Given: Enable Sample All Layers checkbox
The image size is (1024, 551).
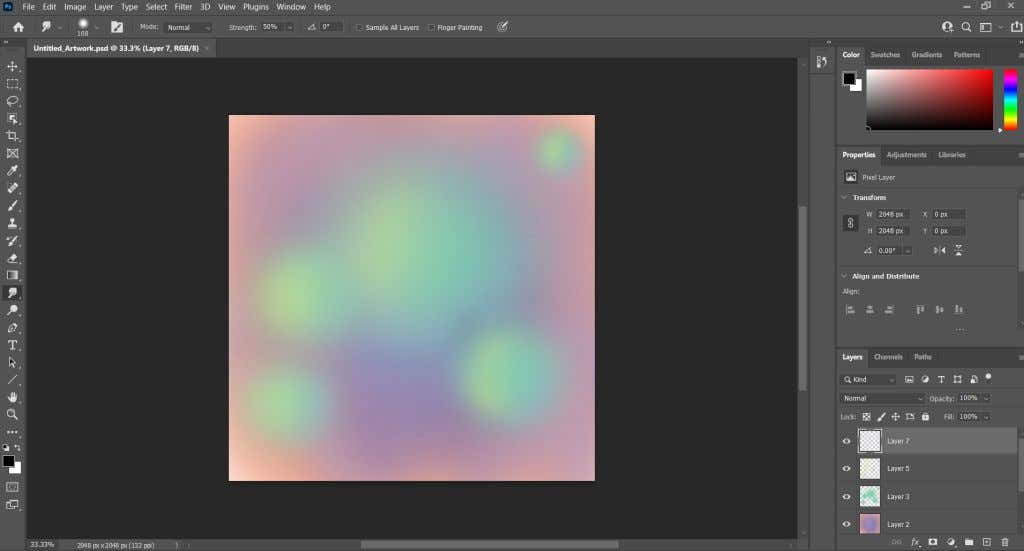Looking at the screenshot, I should (x=359, y=28).
